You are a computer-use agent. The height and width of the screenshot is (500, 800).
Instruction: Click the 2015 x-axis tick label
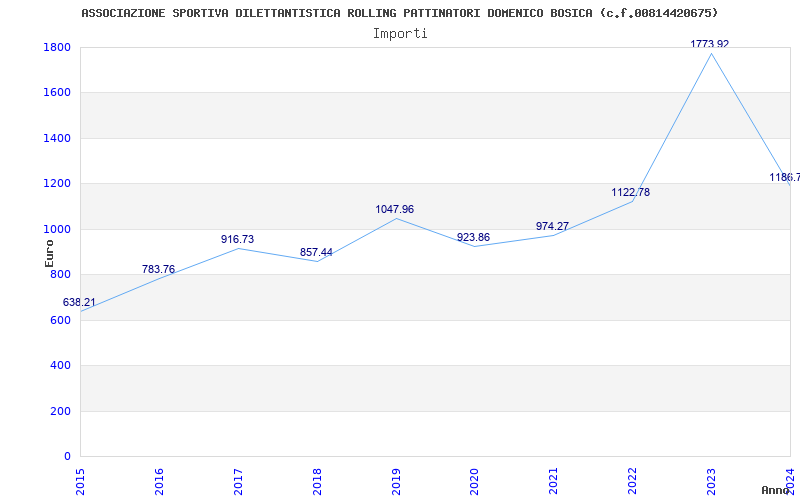pyautogui.click(x=80, y=482)
